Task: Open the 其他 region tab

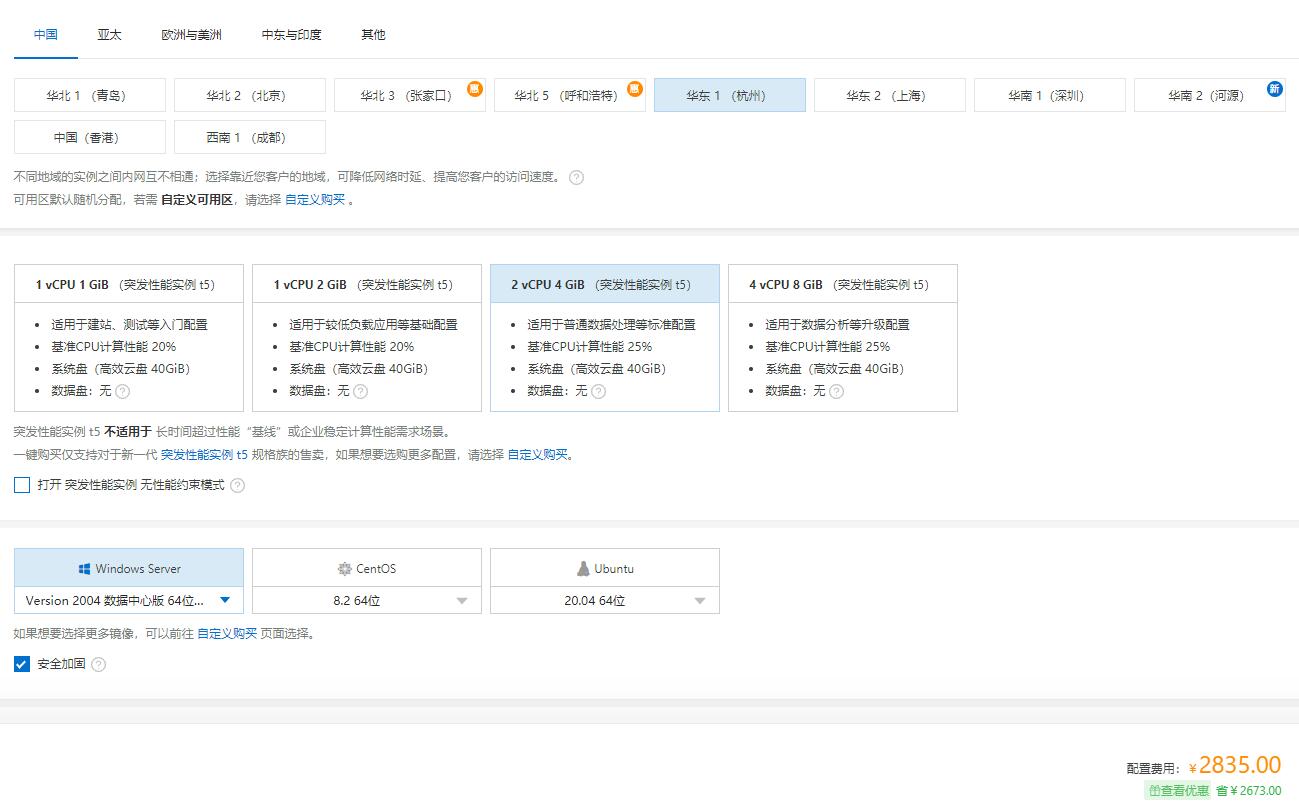Action: click(x=373, y=34)
